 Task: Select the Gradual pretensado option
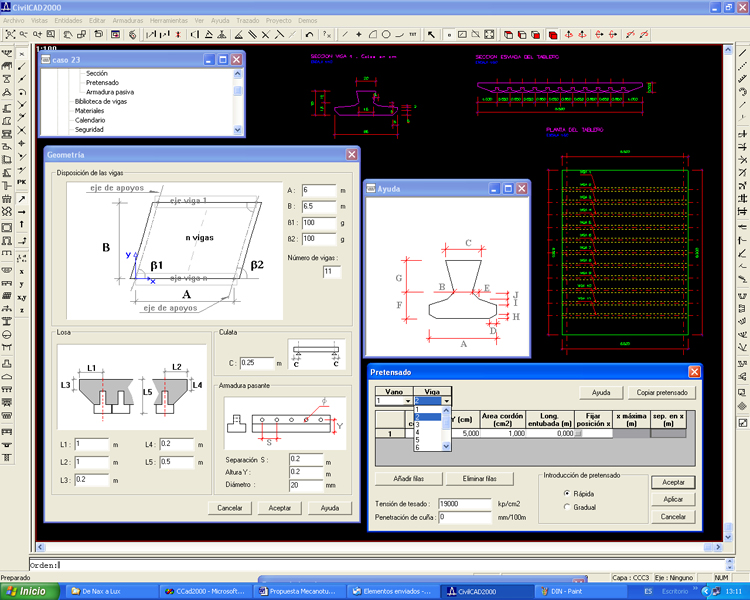[x=567, y=507]
